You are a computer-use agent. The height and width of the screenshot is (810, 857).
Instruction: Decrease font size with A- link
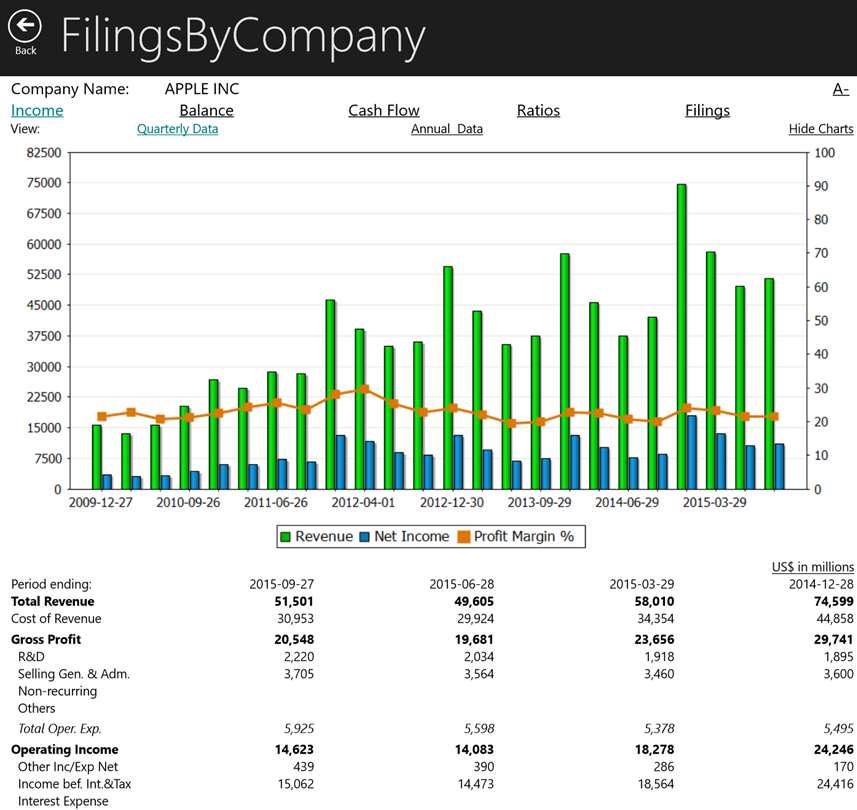(841, 89)
